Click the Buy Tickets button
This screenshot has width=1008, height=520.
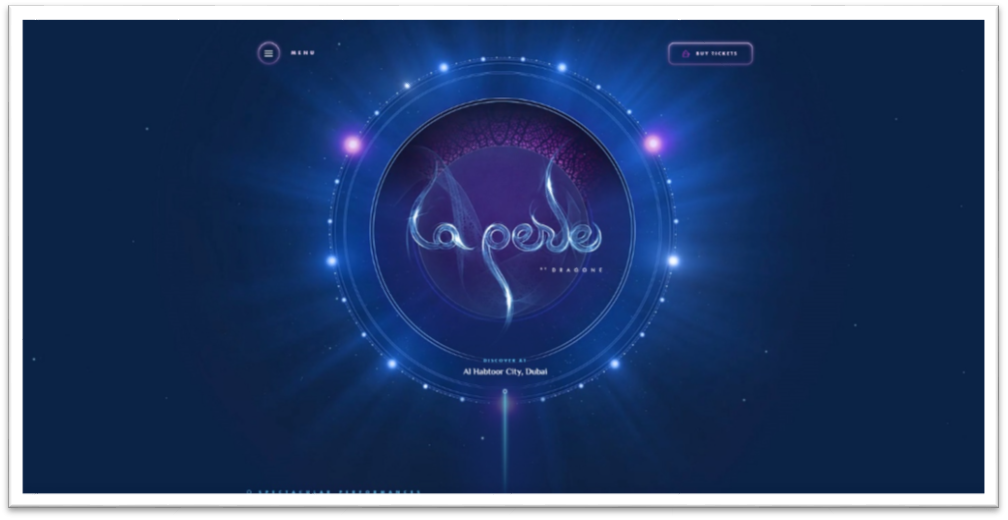click(710, 53)
